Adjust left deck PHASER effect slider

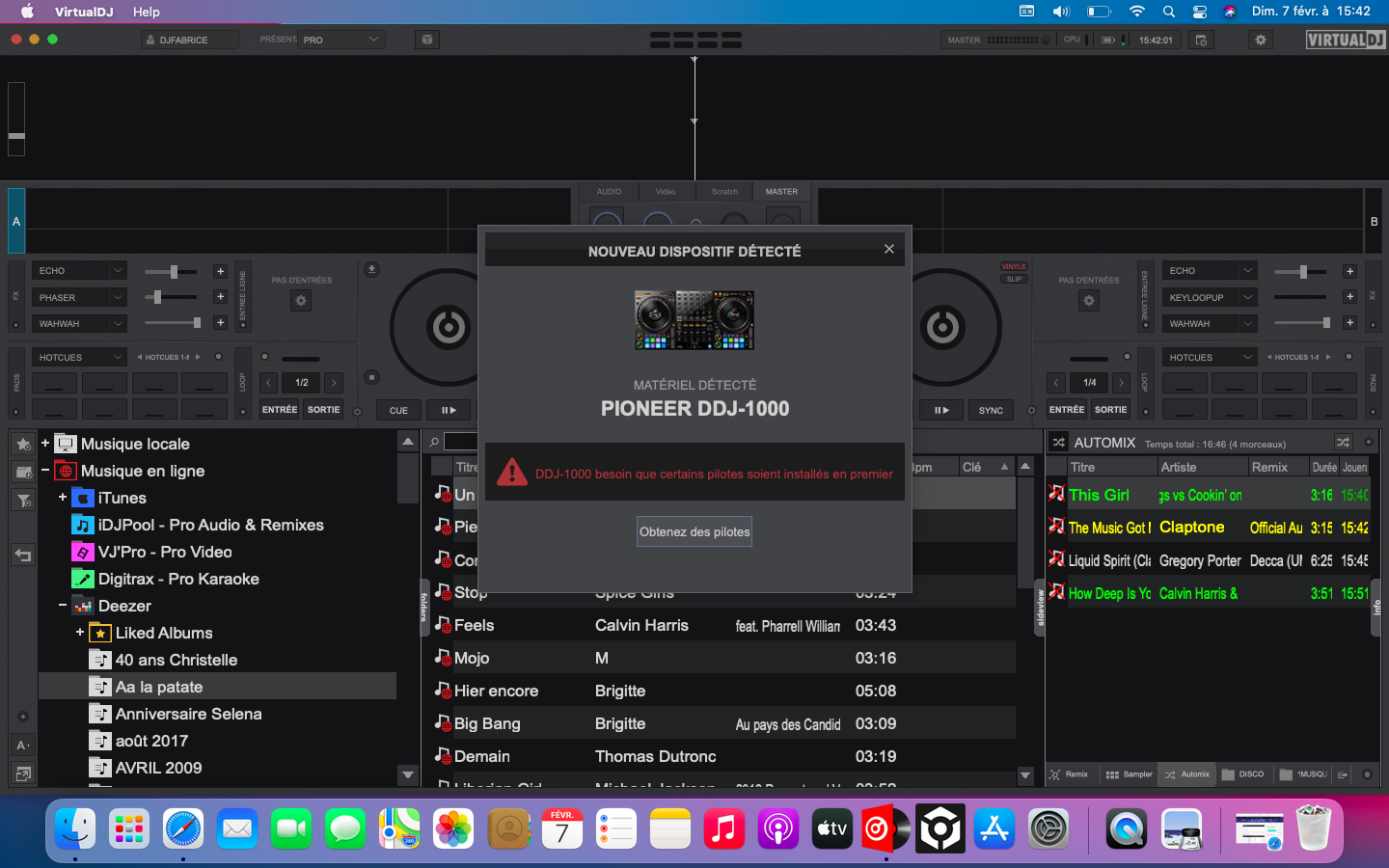pyautogui.click(x=172, y=297)
